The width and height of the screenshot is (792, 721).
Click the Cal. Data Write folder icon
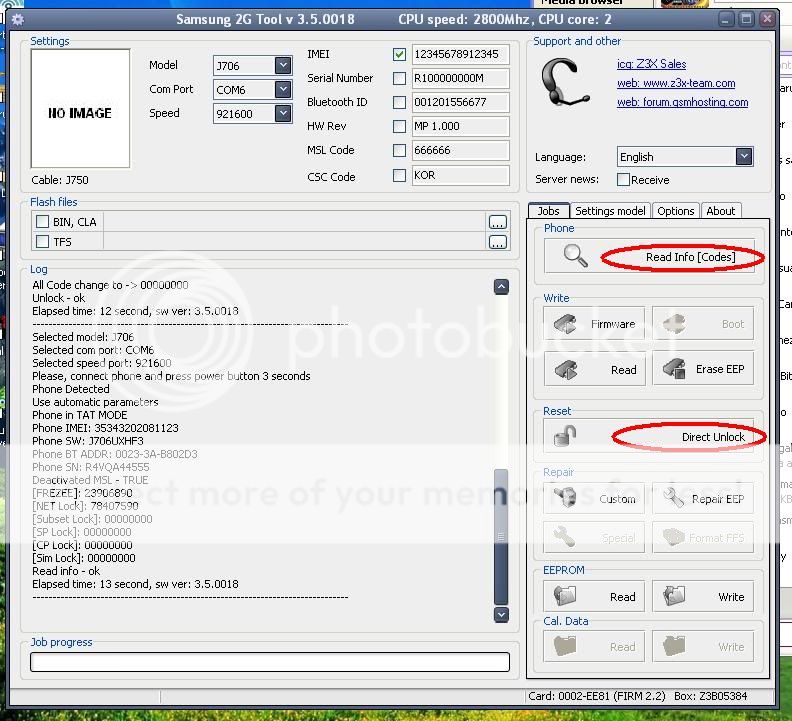pos(674,646)
